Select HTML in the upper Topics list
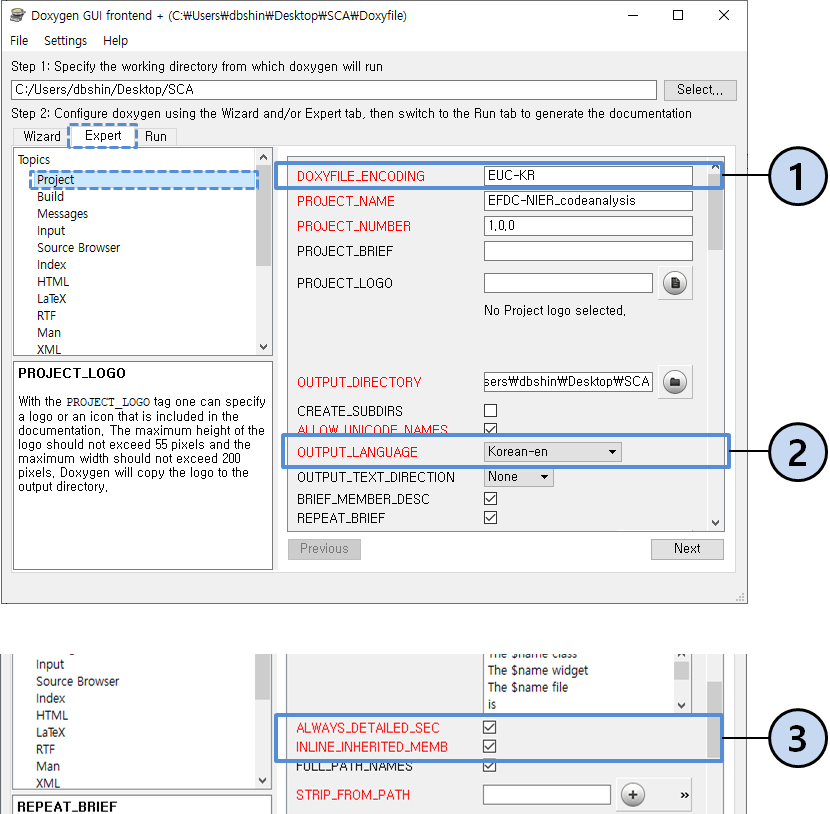 pos(53,282)
